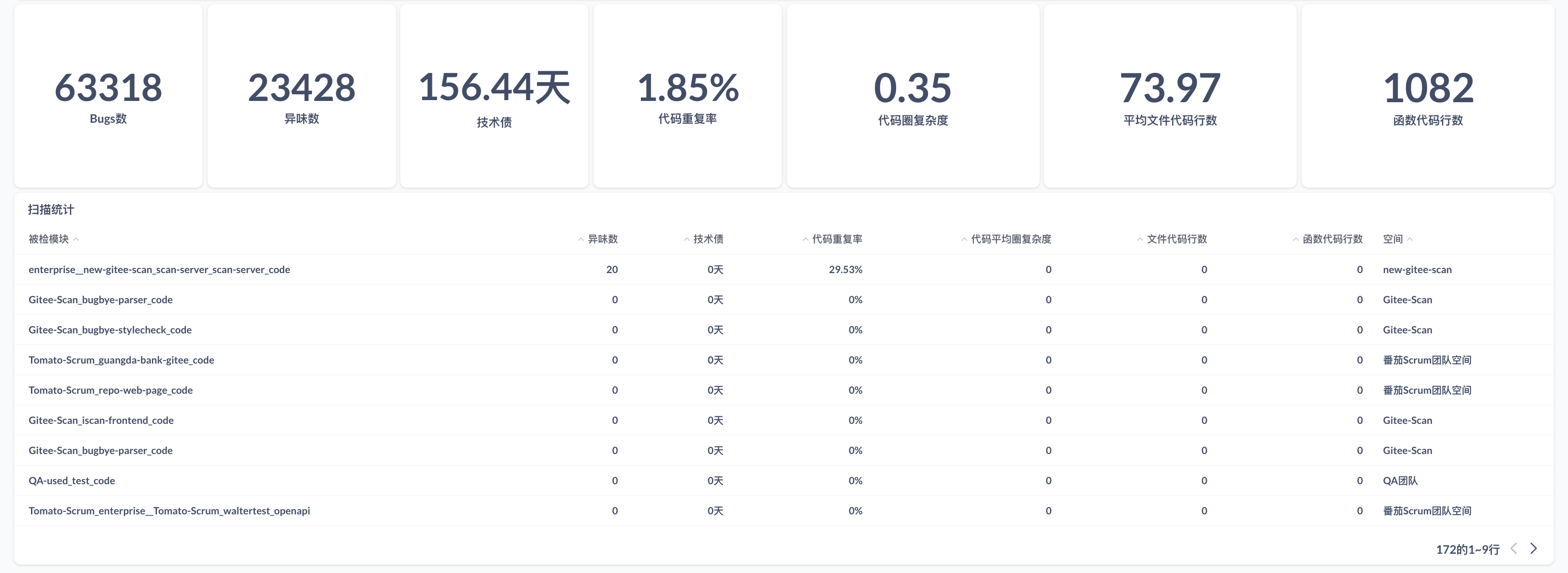Click the sort chevron next to 代码重复率

tap(805, 239)
